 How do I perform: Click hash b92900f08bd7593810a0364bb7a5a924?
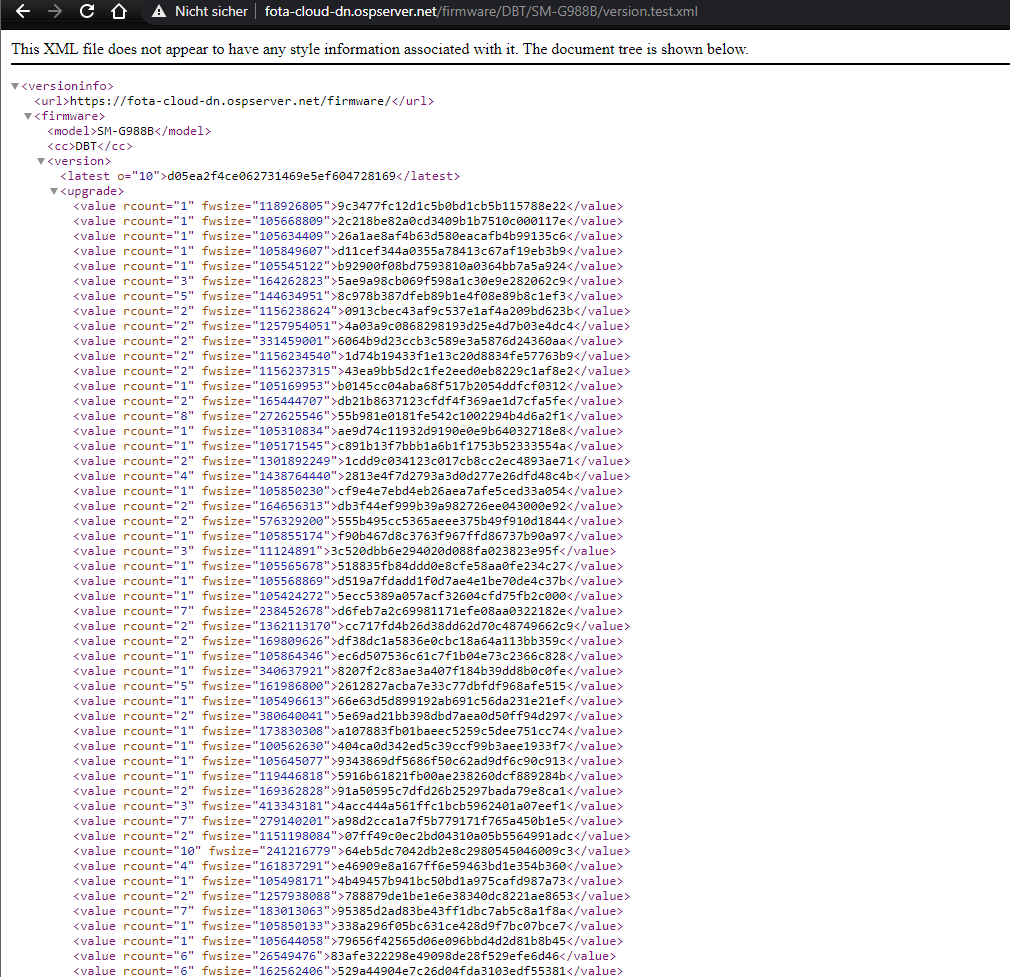(452, 266)
